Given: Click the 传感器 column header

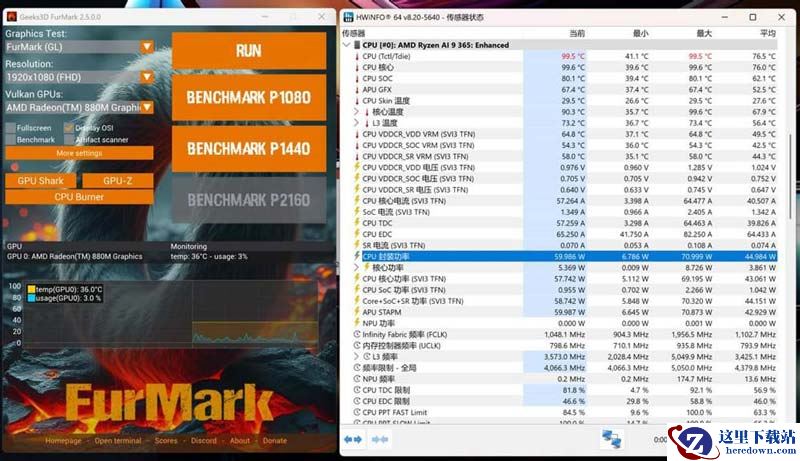Looking at the screenshot, I should [x=354, y=34].
